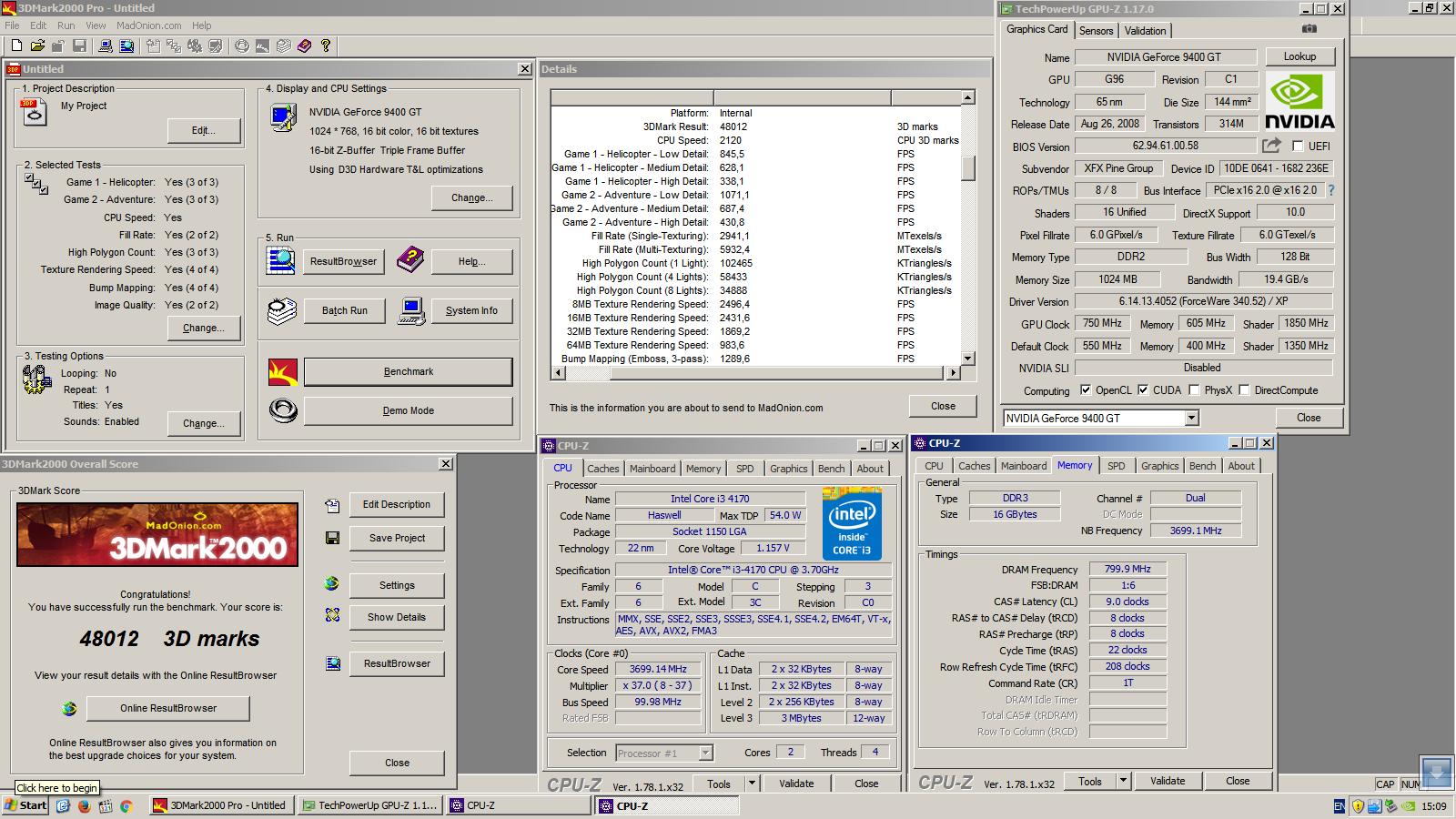The image size is (1456, 819).
Task: Click the testing options gears toolbar icon
Action: [194, 45]
